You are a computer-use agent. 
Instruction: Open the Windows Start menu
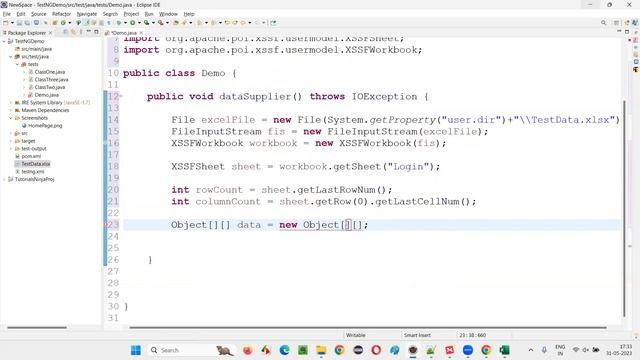click(136, 350)
